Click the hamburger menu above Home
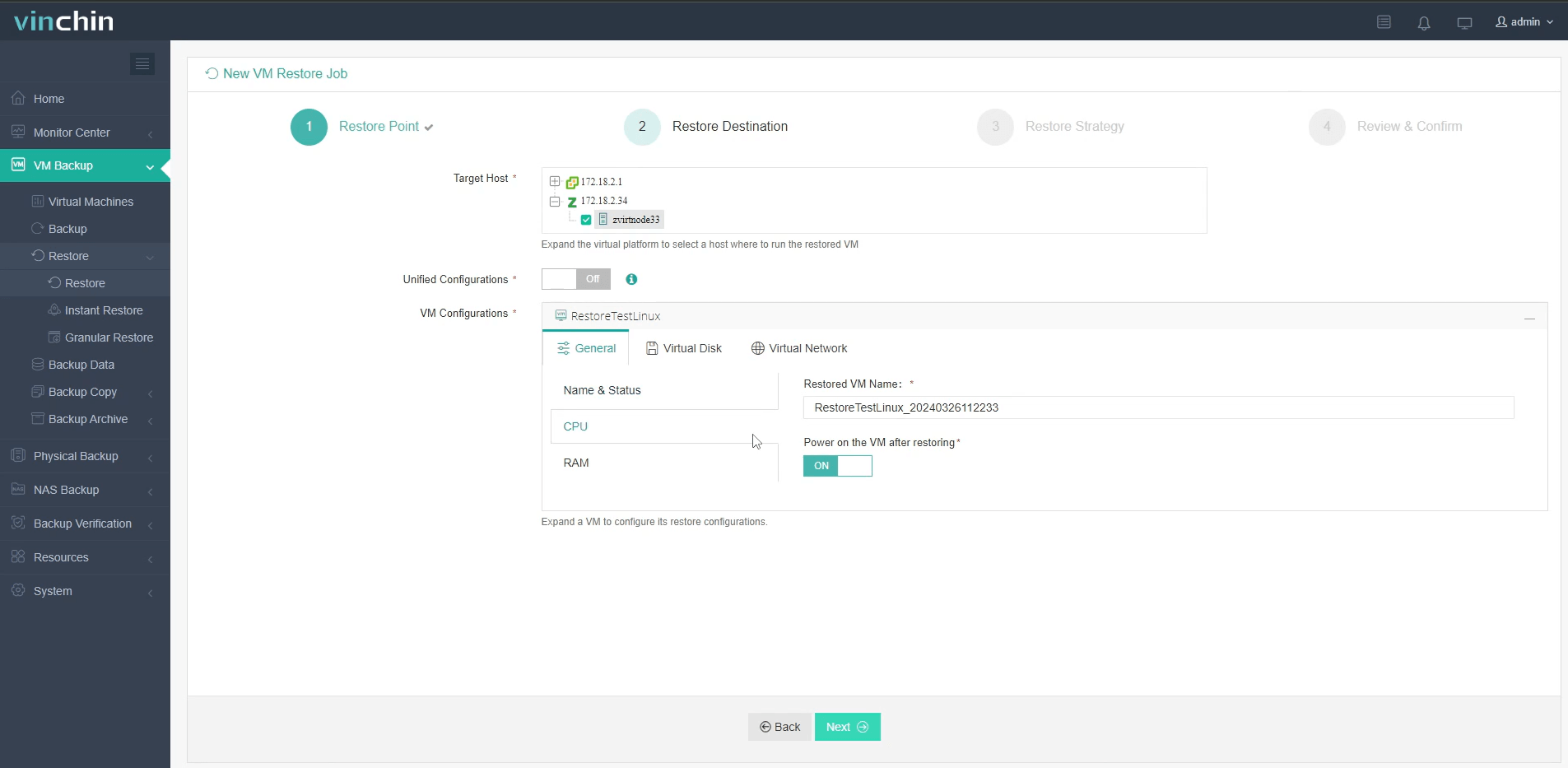The image size is (1568, 768). [x=142, y=63]
